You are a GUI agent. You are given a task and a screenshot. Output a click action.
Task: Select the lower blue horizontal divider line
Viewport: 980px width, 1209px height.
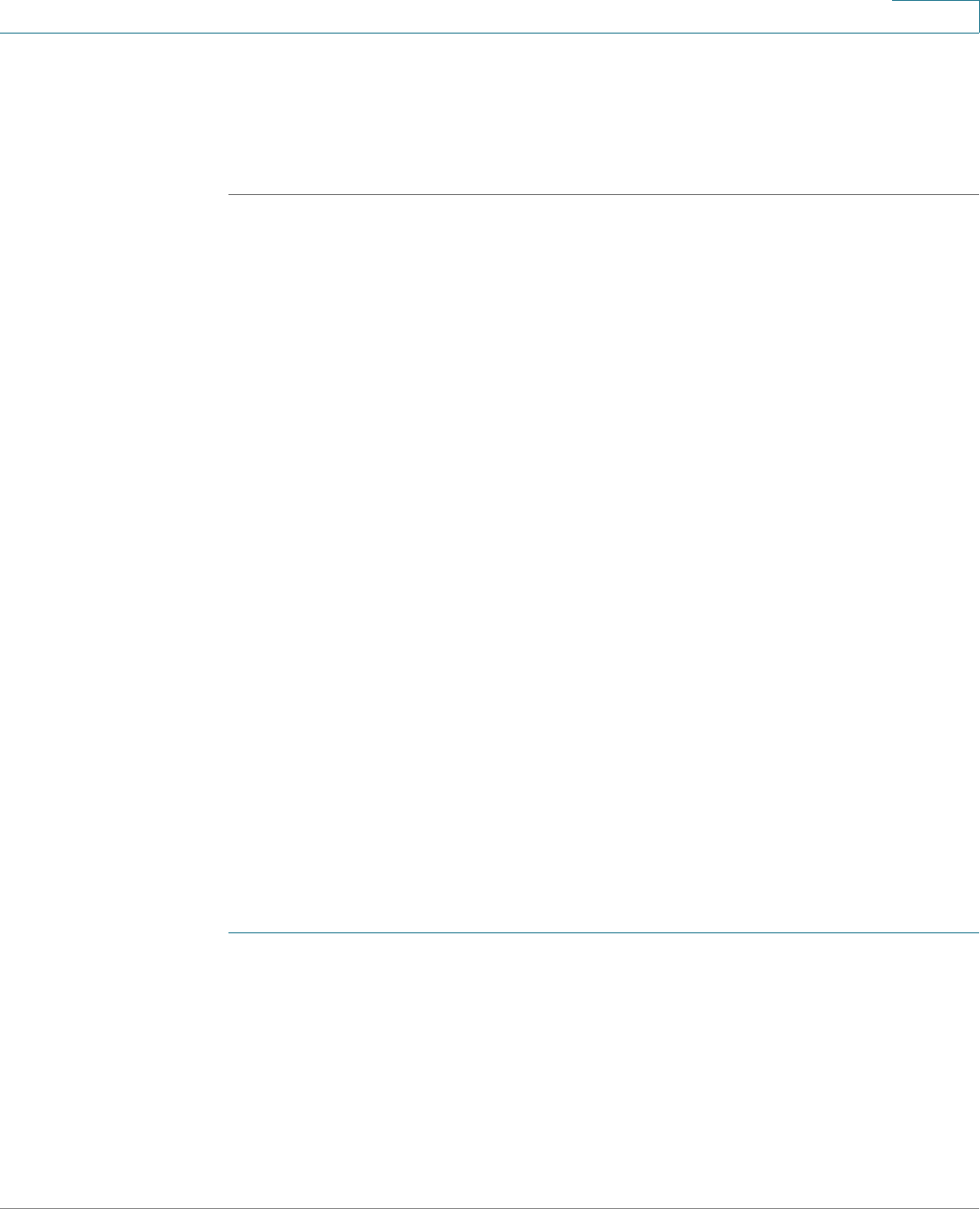pos(604,932)
